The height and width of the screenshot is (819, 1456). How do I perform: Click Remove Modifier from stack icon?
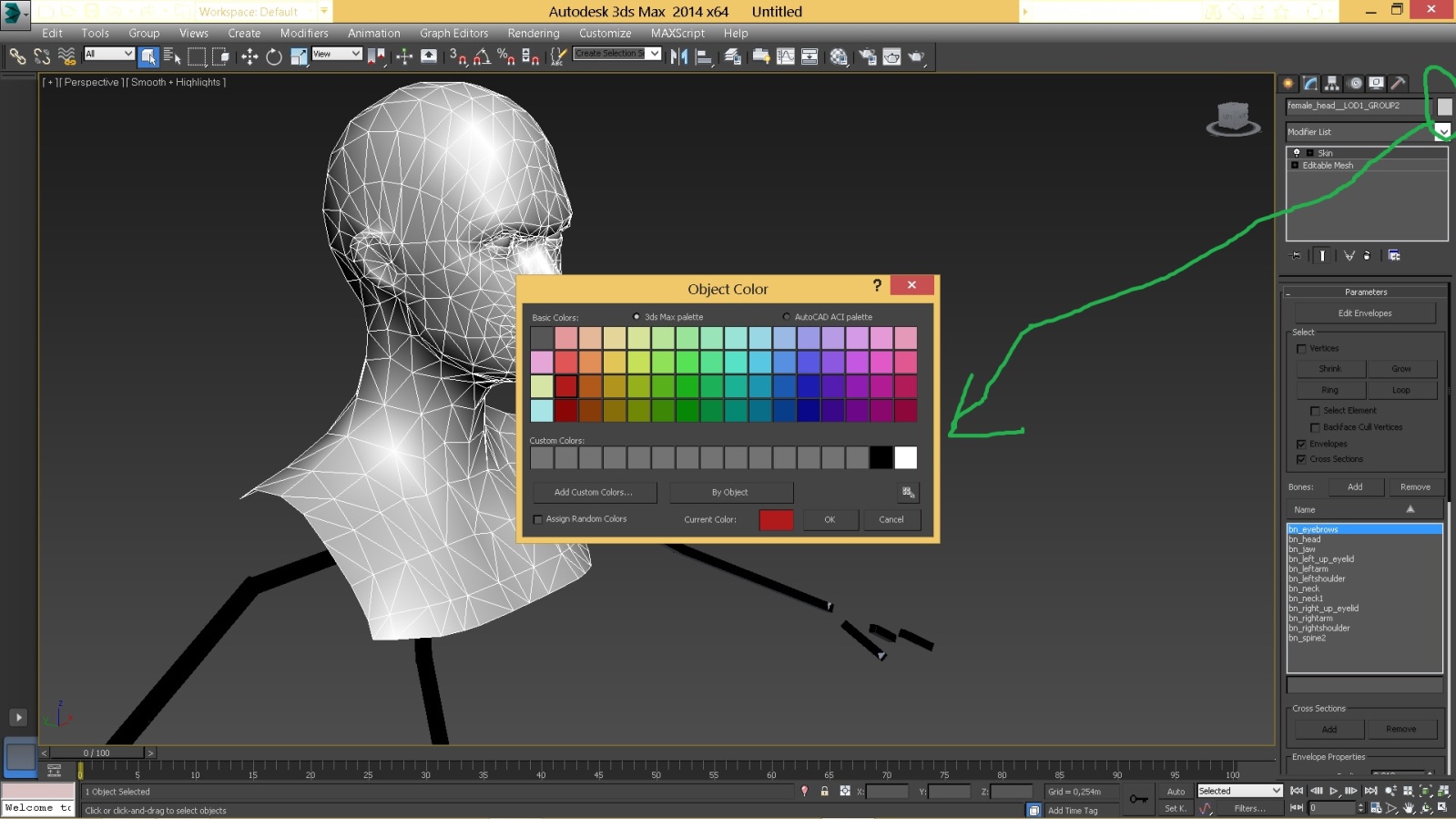point(1367,256)
